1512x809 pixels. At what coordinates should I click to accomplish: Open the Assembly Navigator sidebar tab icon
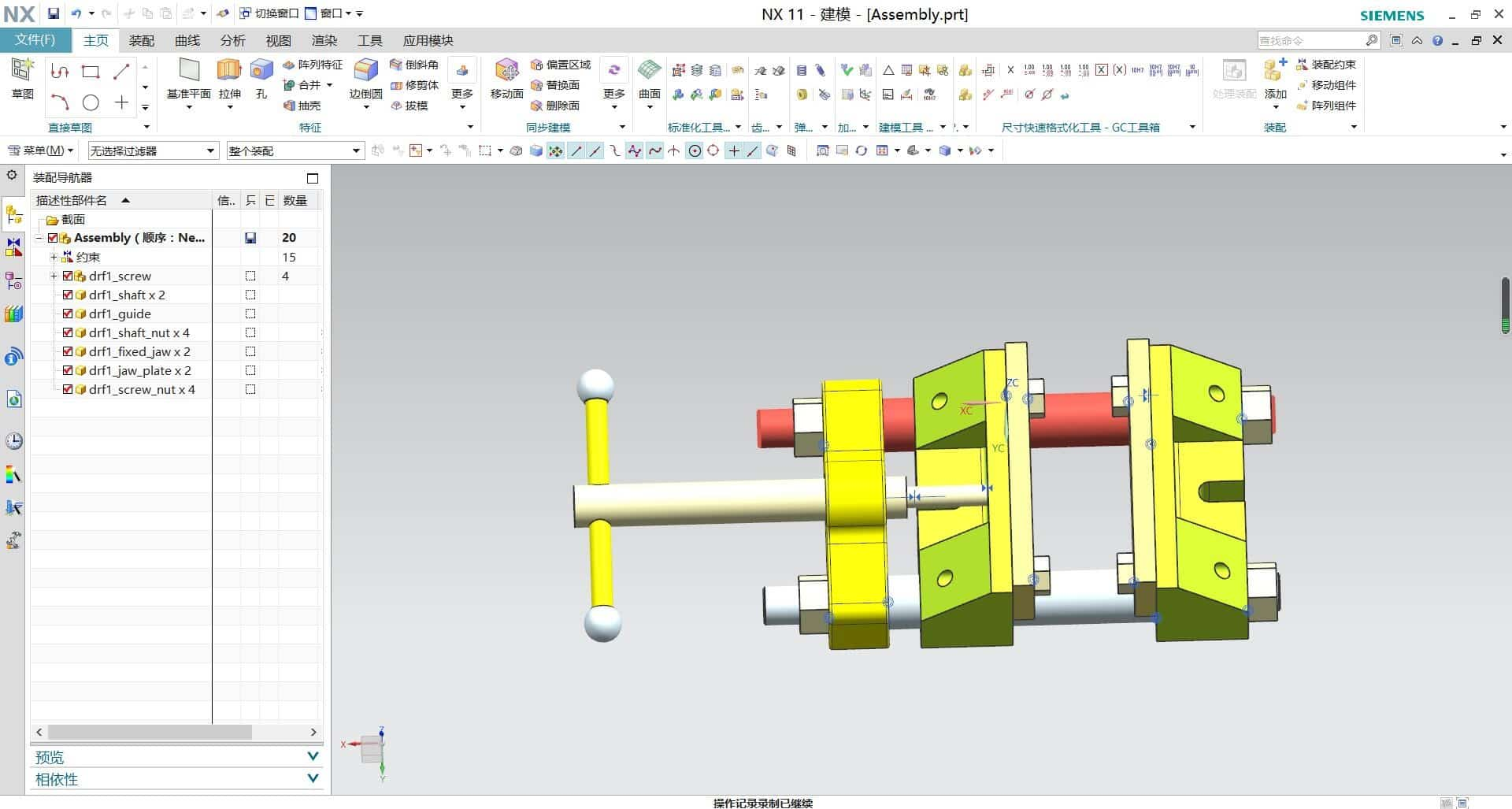click(x=13, y=214)
